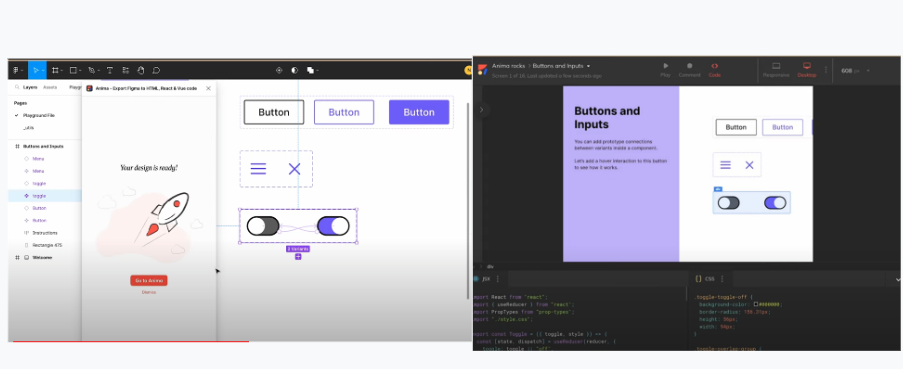Click the Figma canvas vertical scrollbar

tap(468, 201)
